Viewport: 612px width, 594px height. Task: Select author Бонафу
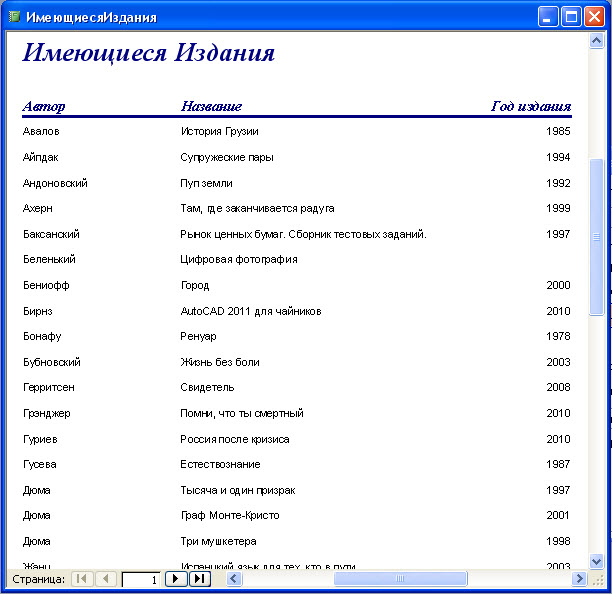click(42, 336)
